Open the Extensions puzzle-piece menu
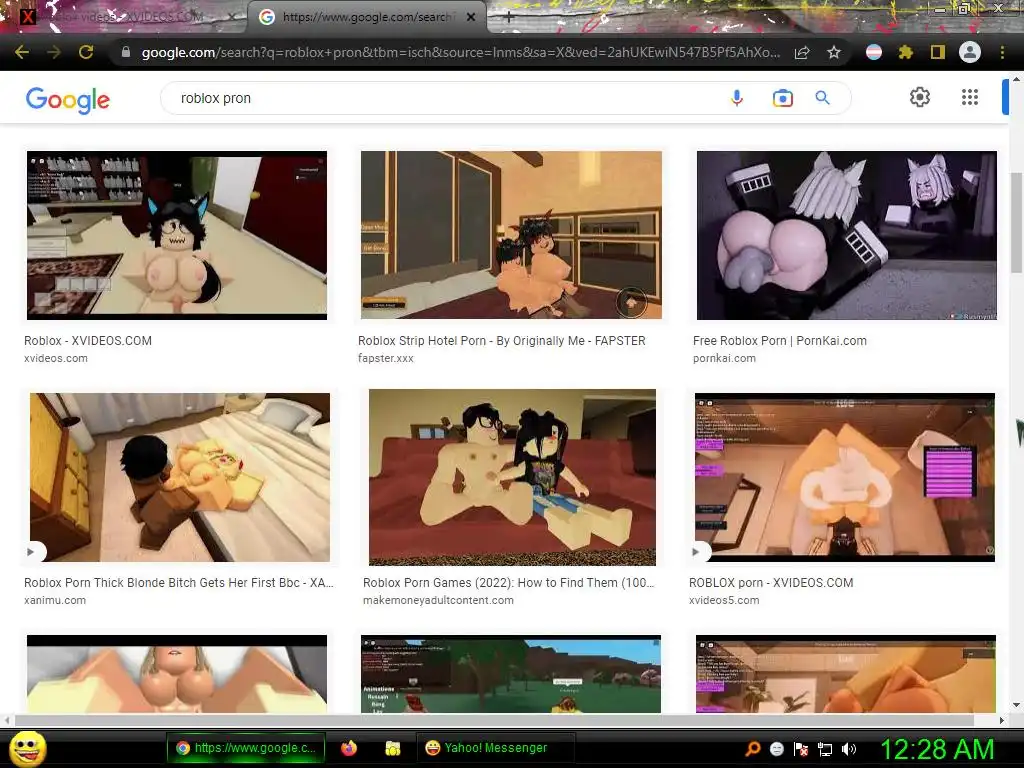This screenshot has height=768, width=1024. 905,52
